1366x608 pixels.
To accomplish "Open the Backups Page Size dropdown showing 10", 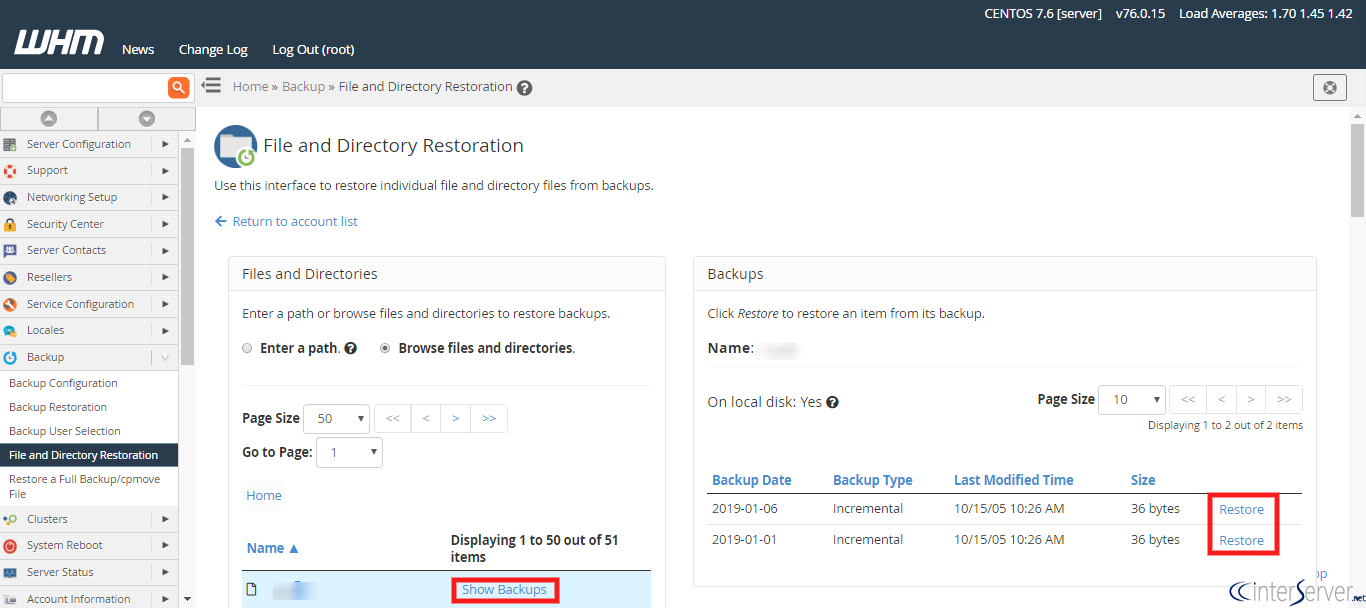I will click(x=1131, y=400).
